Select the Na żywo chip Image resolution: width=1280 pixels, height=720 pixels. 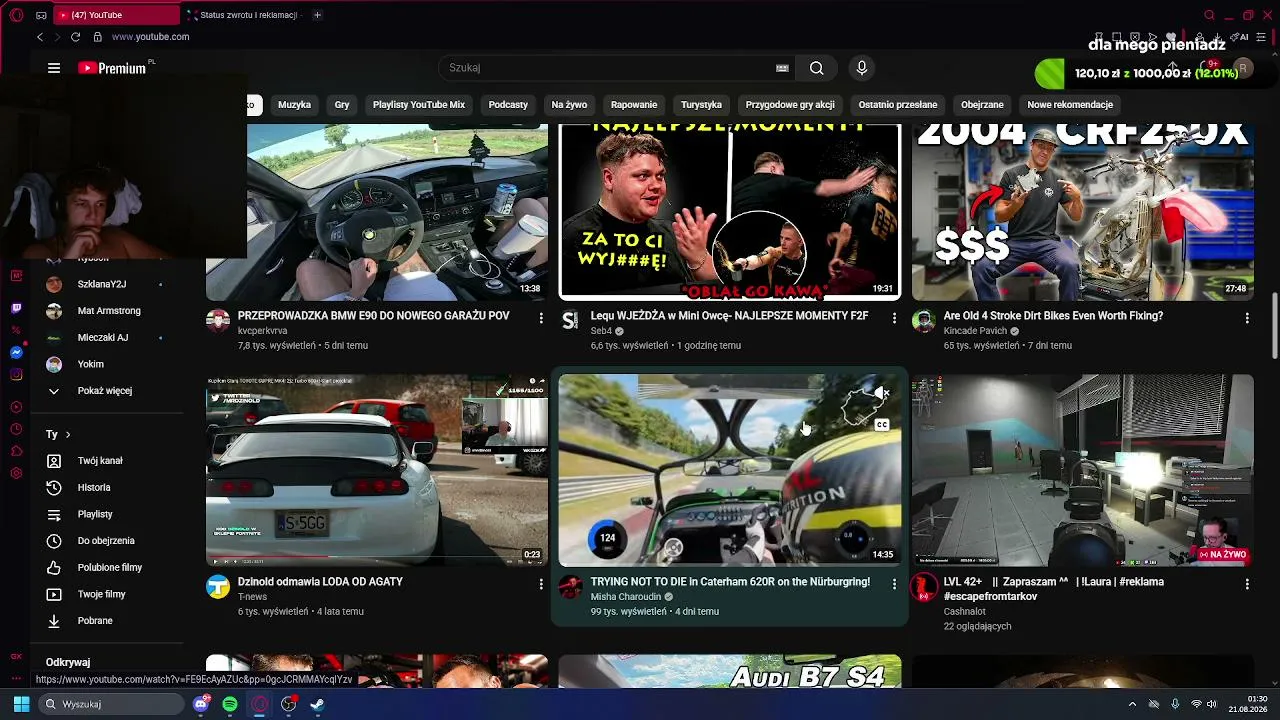(x=569, y=105)
